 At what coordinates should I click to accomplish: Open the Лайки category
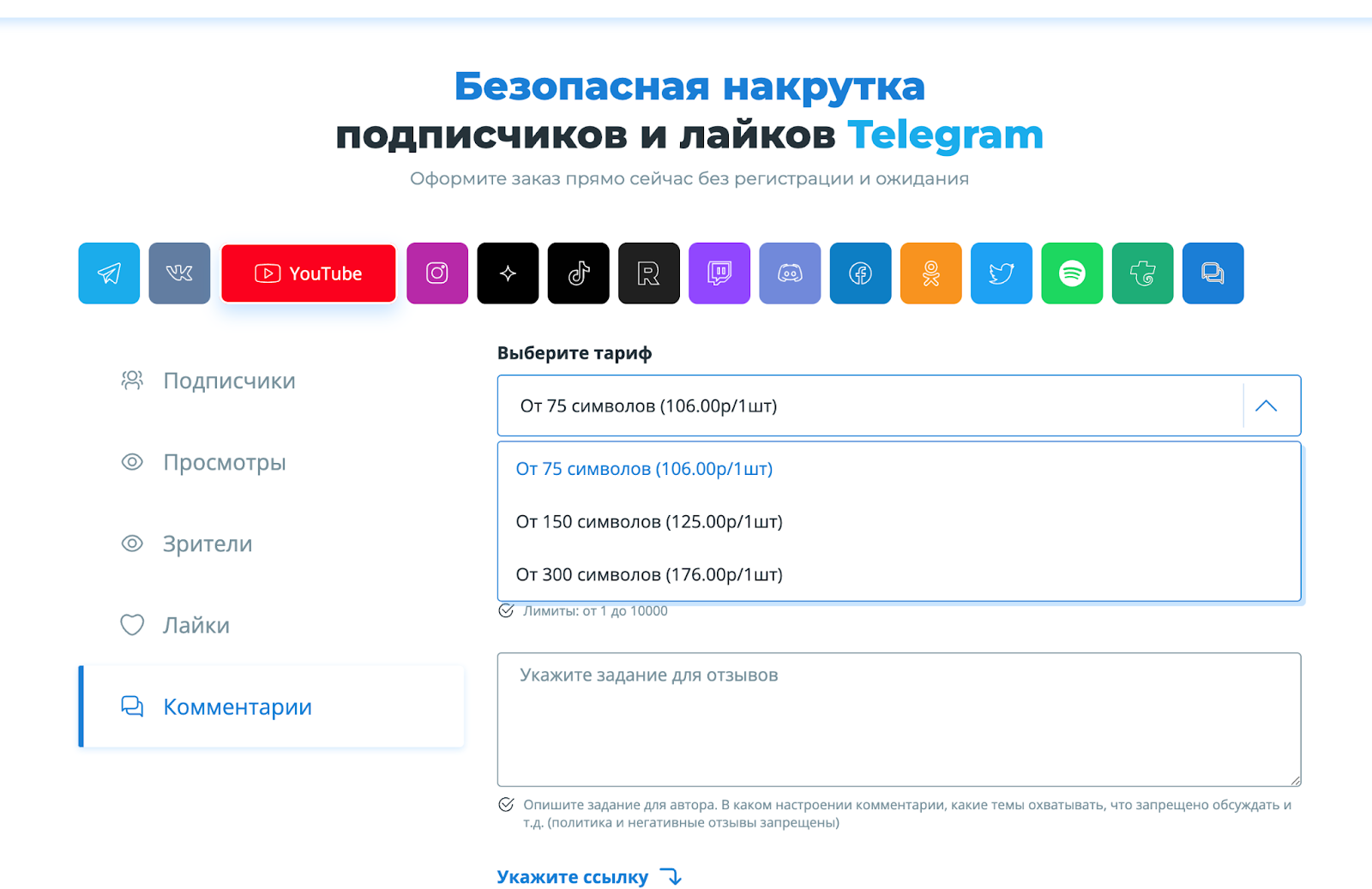pyautogui.click(x=271, y=625)
